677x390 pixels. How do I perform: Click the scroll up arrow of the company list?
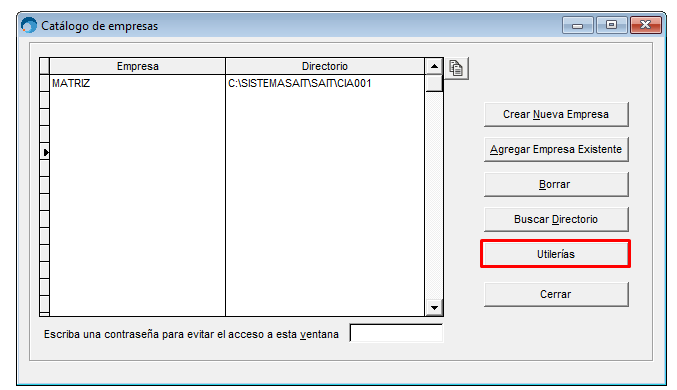[x=434, y=67]
